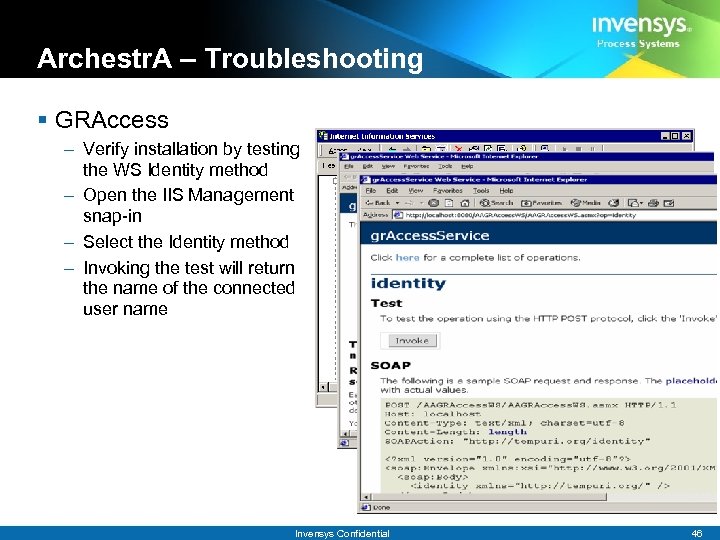Click Stop item square icon in IIS toolbar
This screenshot has width=720, height=540.
tap(578, 149)
